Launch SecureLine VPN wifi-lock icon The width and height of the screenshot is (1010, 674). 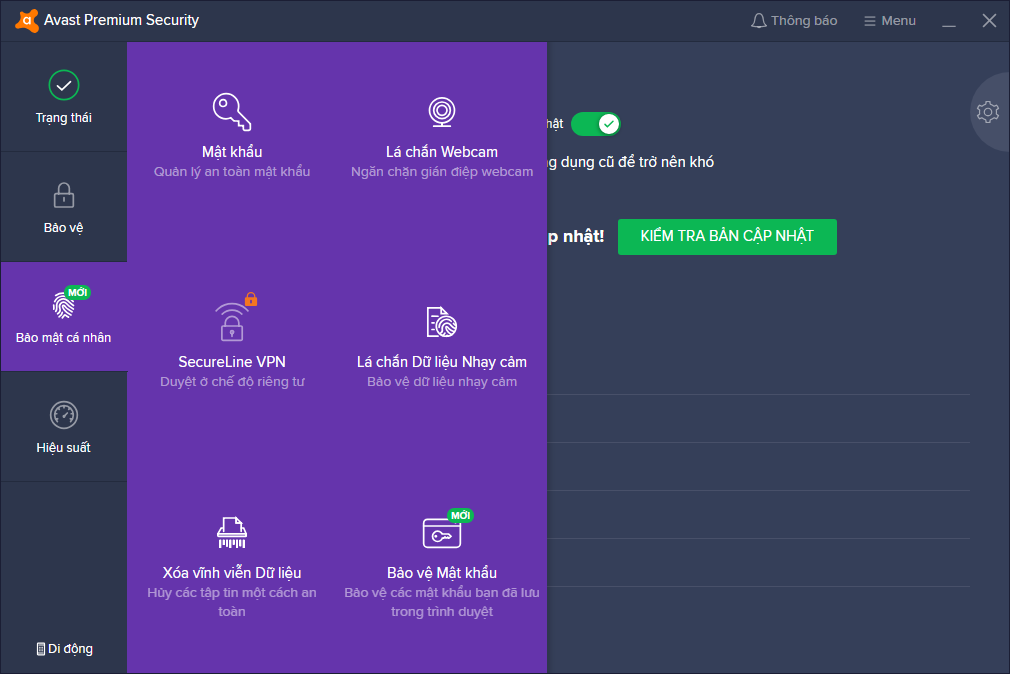coord(232,322)
